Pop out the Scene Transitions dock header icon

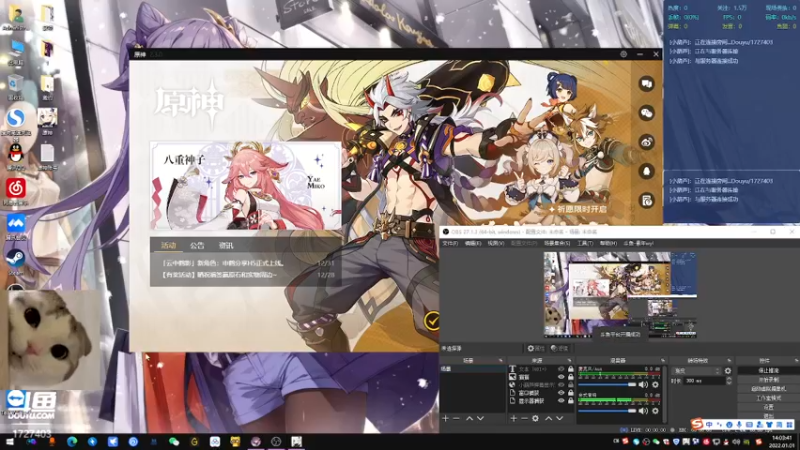coord(729,361)
